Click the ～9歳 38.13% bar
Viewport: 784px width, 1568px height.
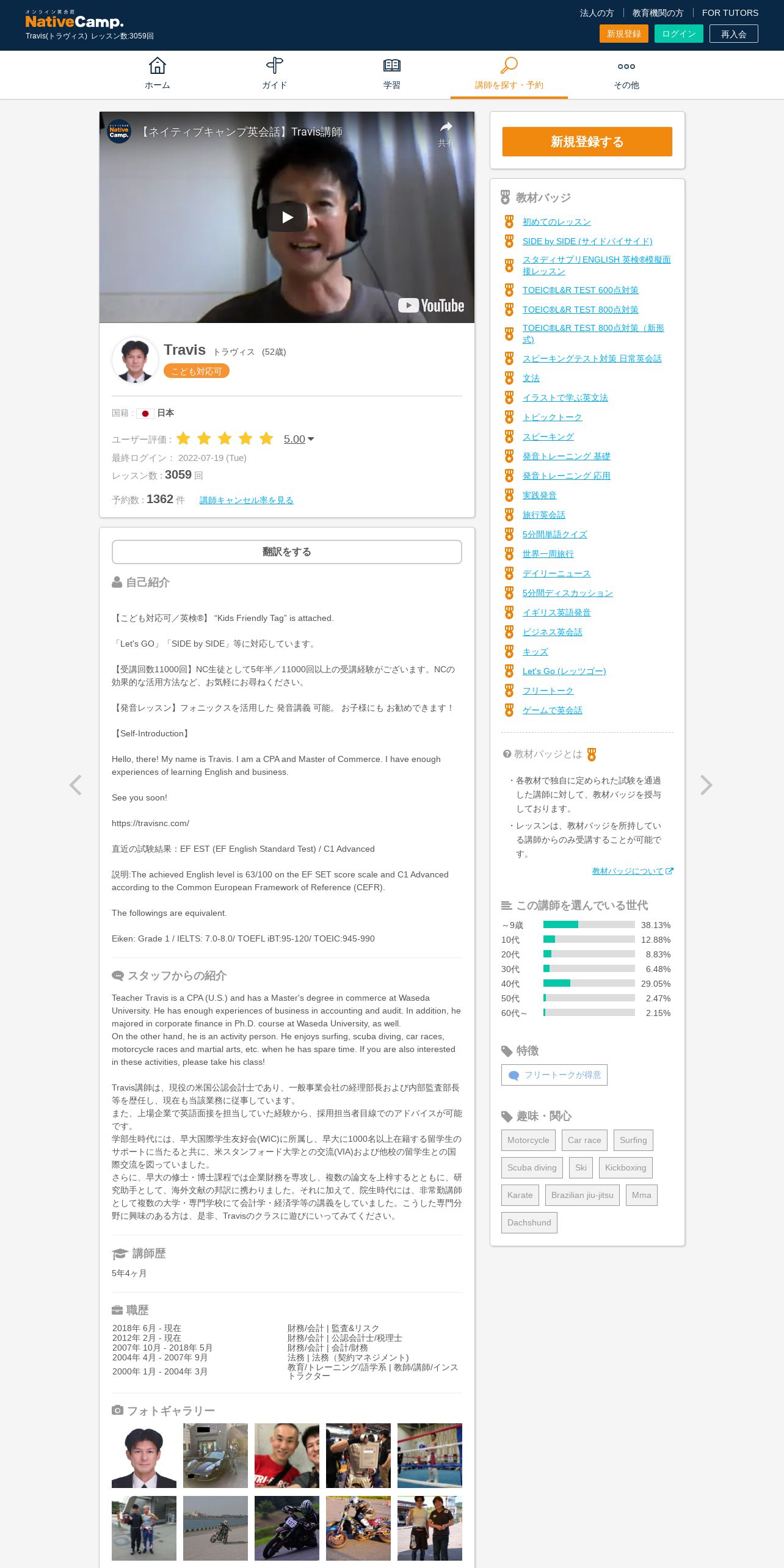[589, 924]
